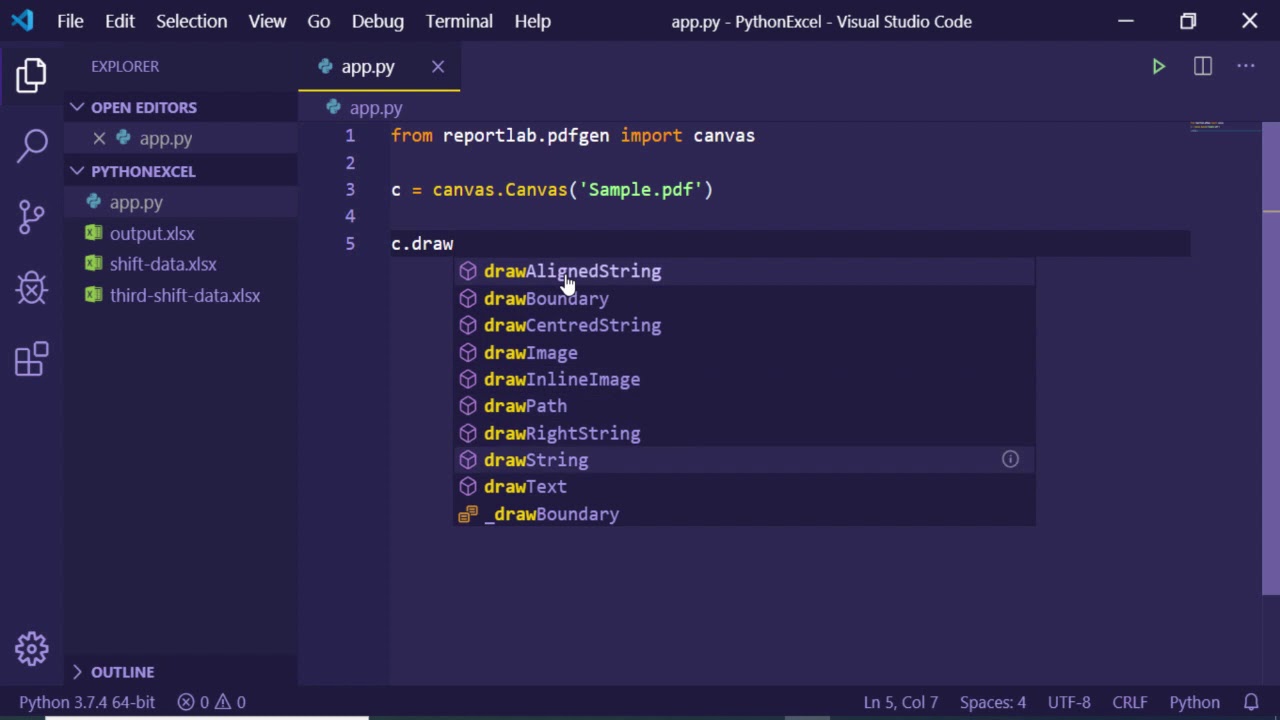This screenshot has height=720, width=1280.
Task: Open shift-data.xlsx in the explorer
Action: [163, 264]
